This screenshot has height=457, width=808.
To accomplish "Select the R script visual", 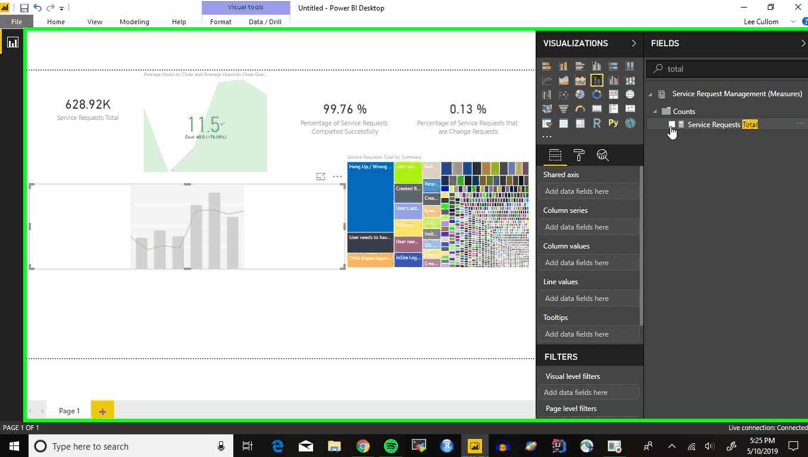I will pyautogui.click(x=597, y=123).
